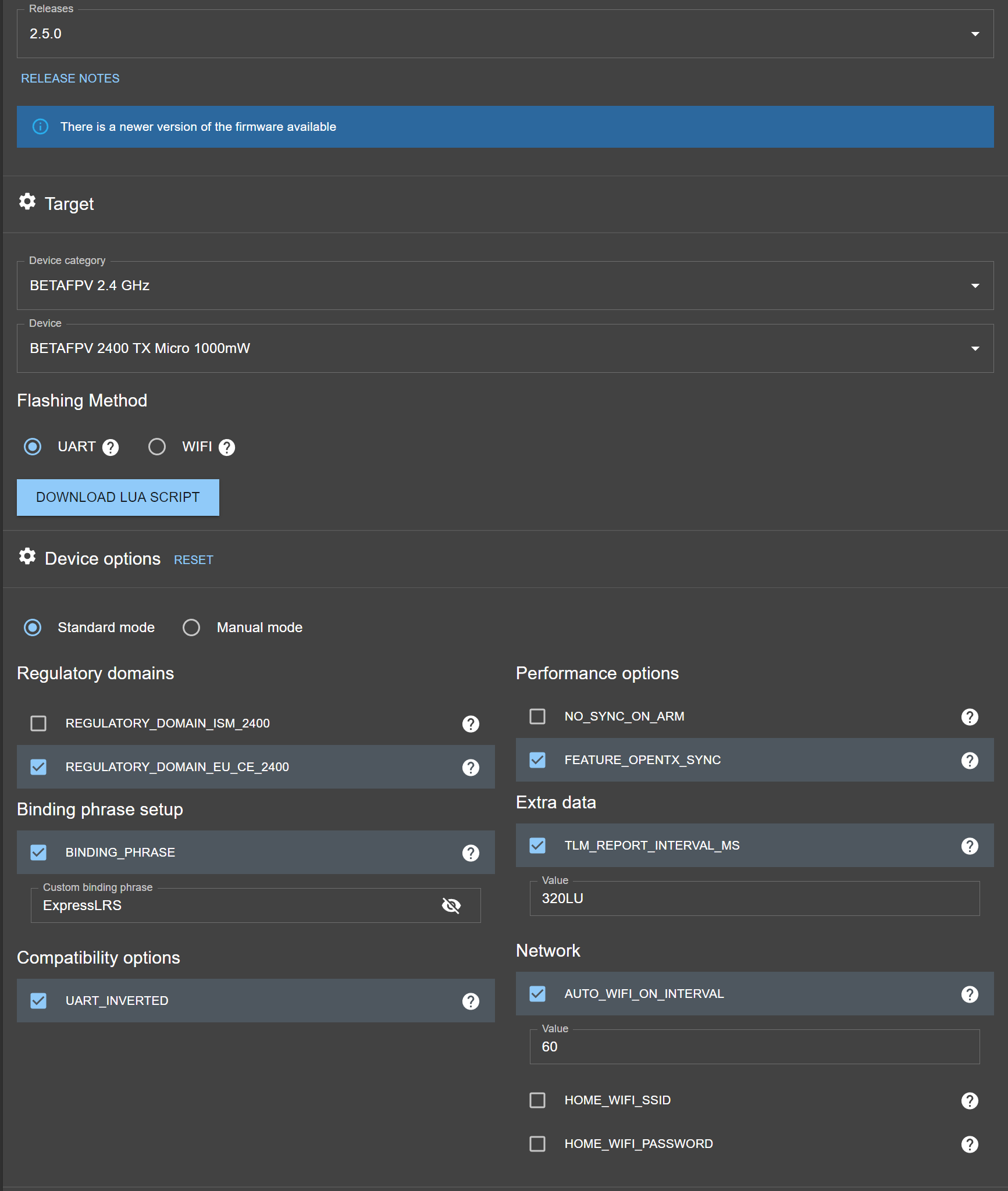Screen dimensions: 1008x1191
Task: Switch to Manual mode
Action: [191, 627]
